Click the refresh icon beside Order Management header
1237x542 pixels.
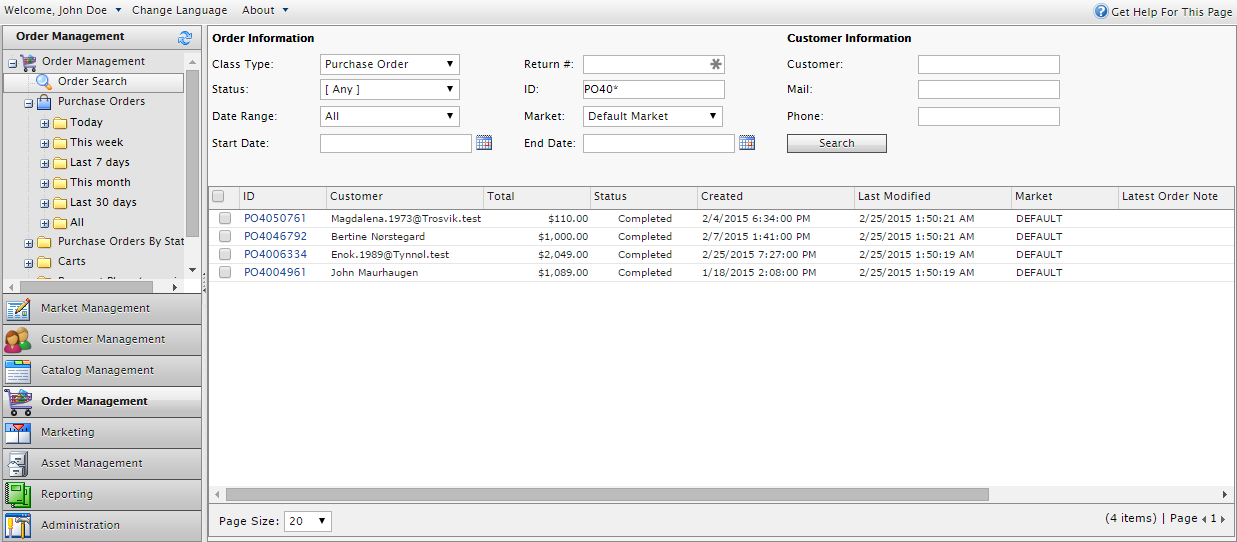[184, 38]
